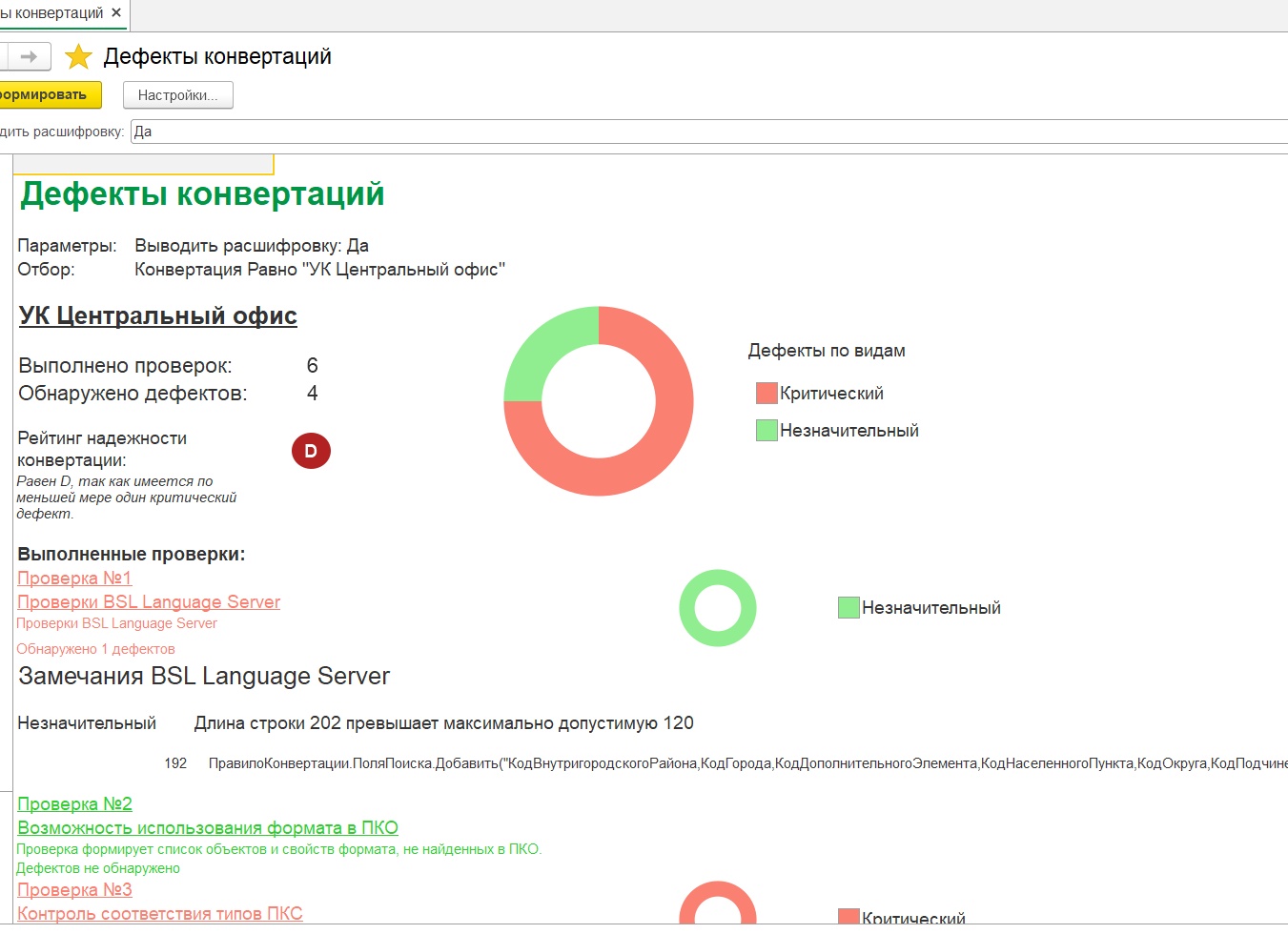Click the Дефекты по видам legend title
The image size is (1288, 934).
pyautogui.click(x=827, y=351)
